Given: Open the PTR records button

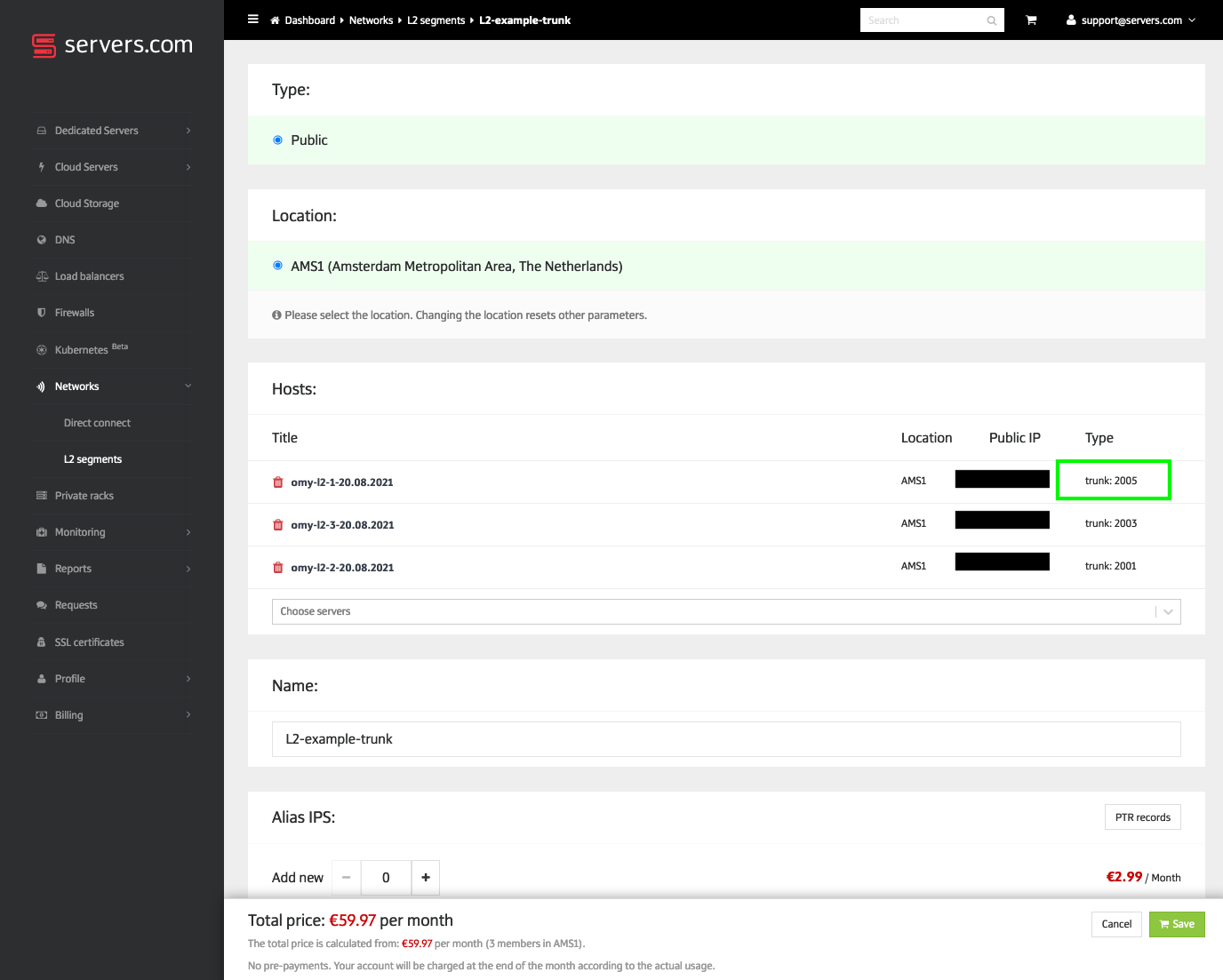Looking at the screenshot, I should pyautogui.click(x=1142, y=817).
